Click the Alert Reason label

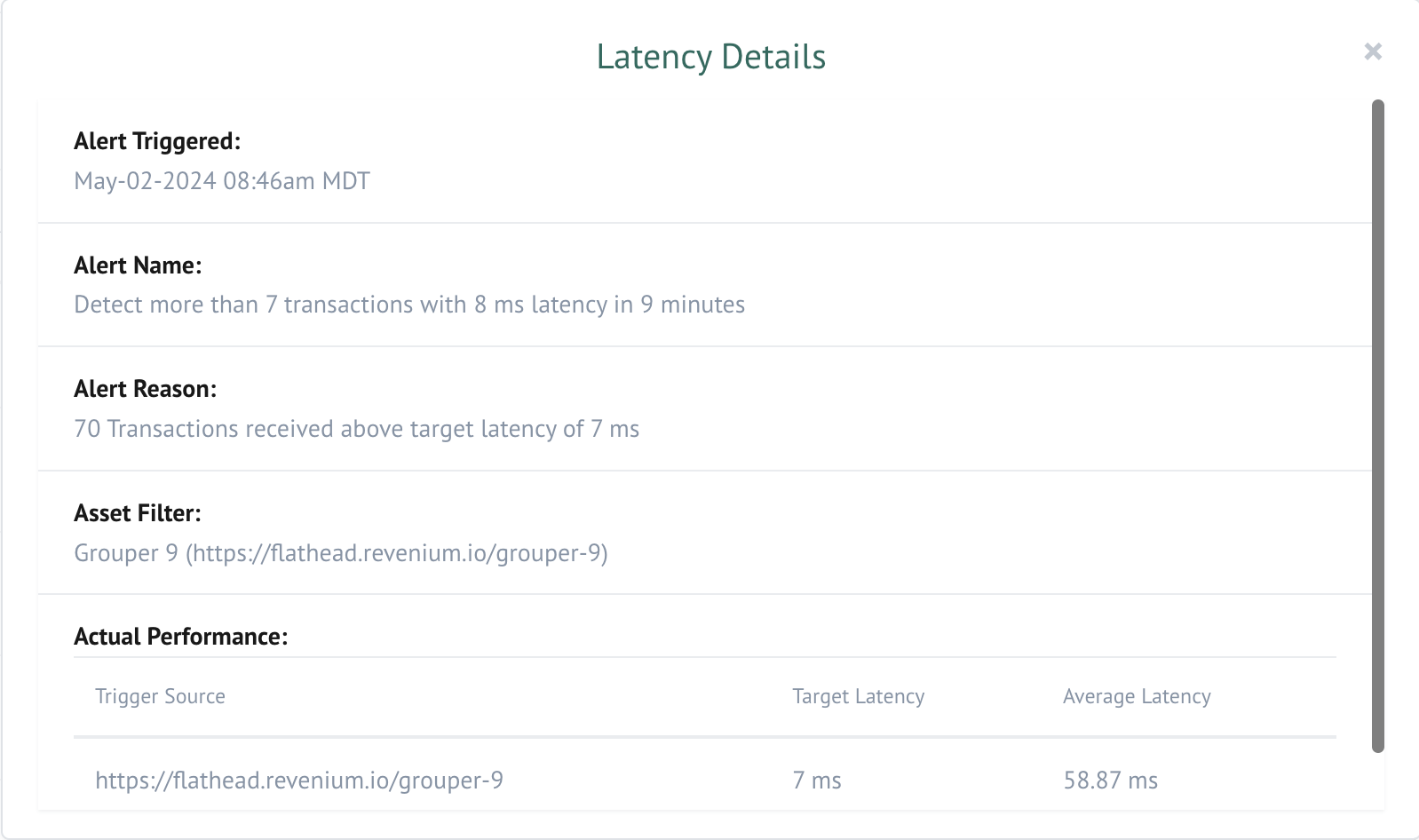coord(145,389)
